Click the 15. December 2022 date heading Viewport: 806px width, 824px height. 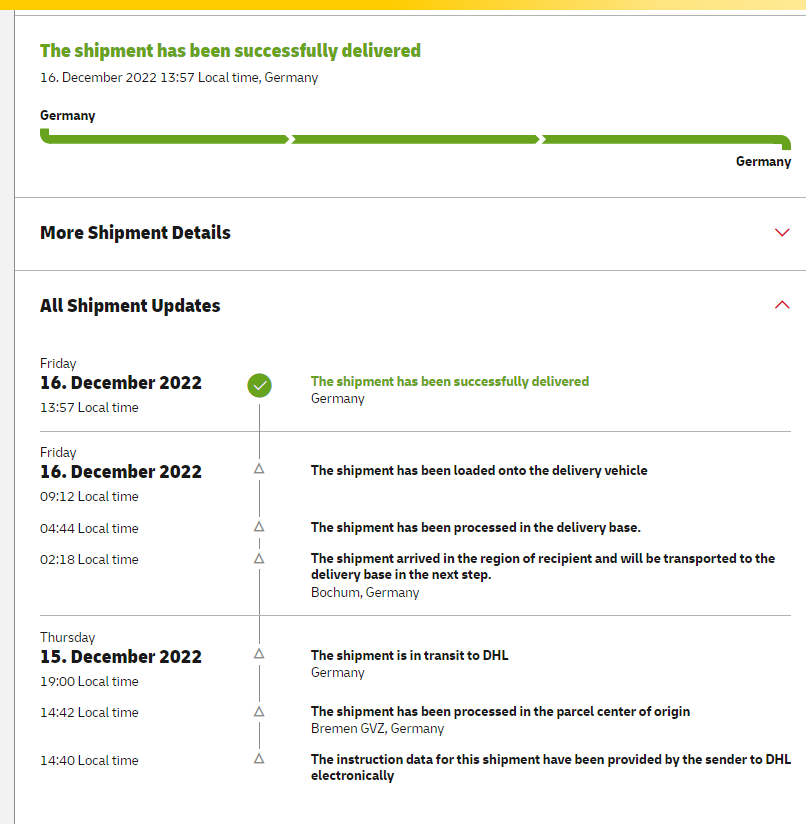(x=121, y=657)
